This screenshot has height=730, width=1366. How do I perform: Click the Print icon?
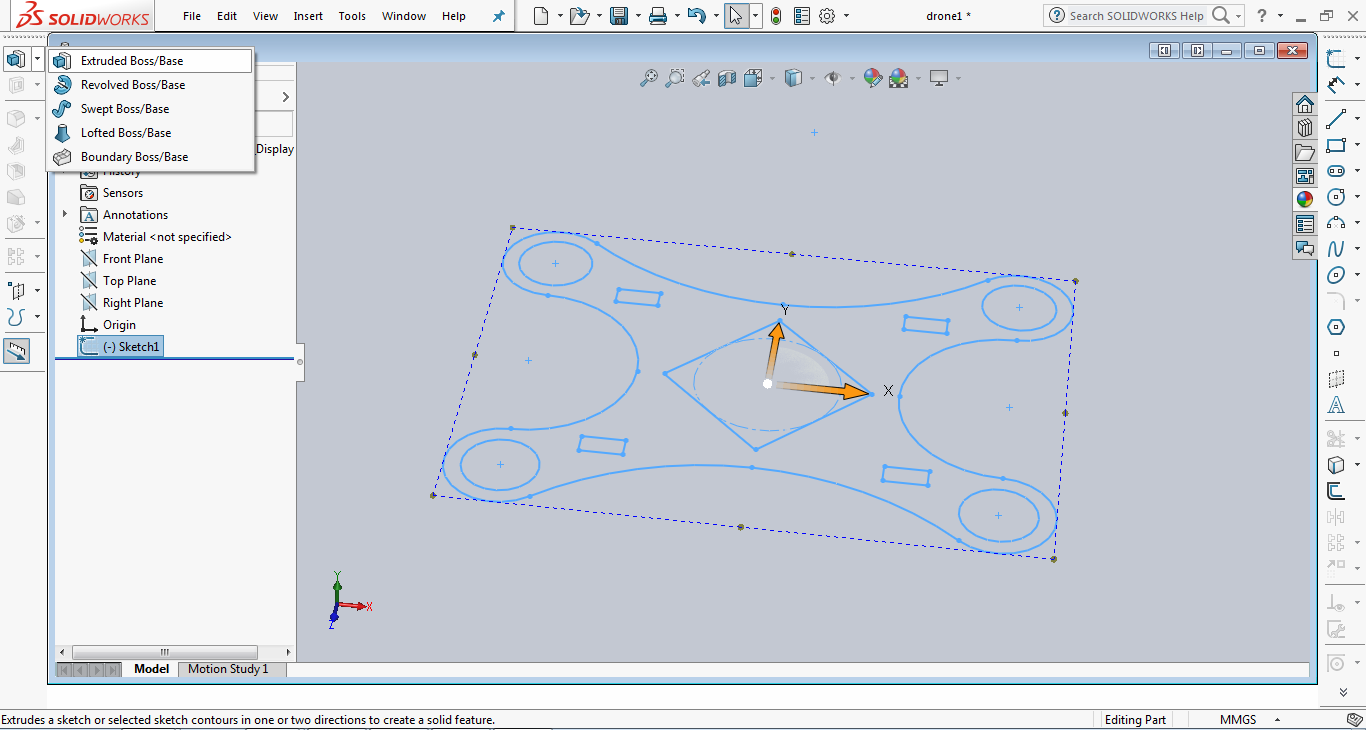click(657, 16)
